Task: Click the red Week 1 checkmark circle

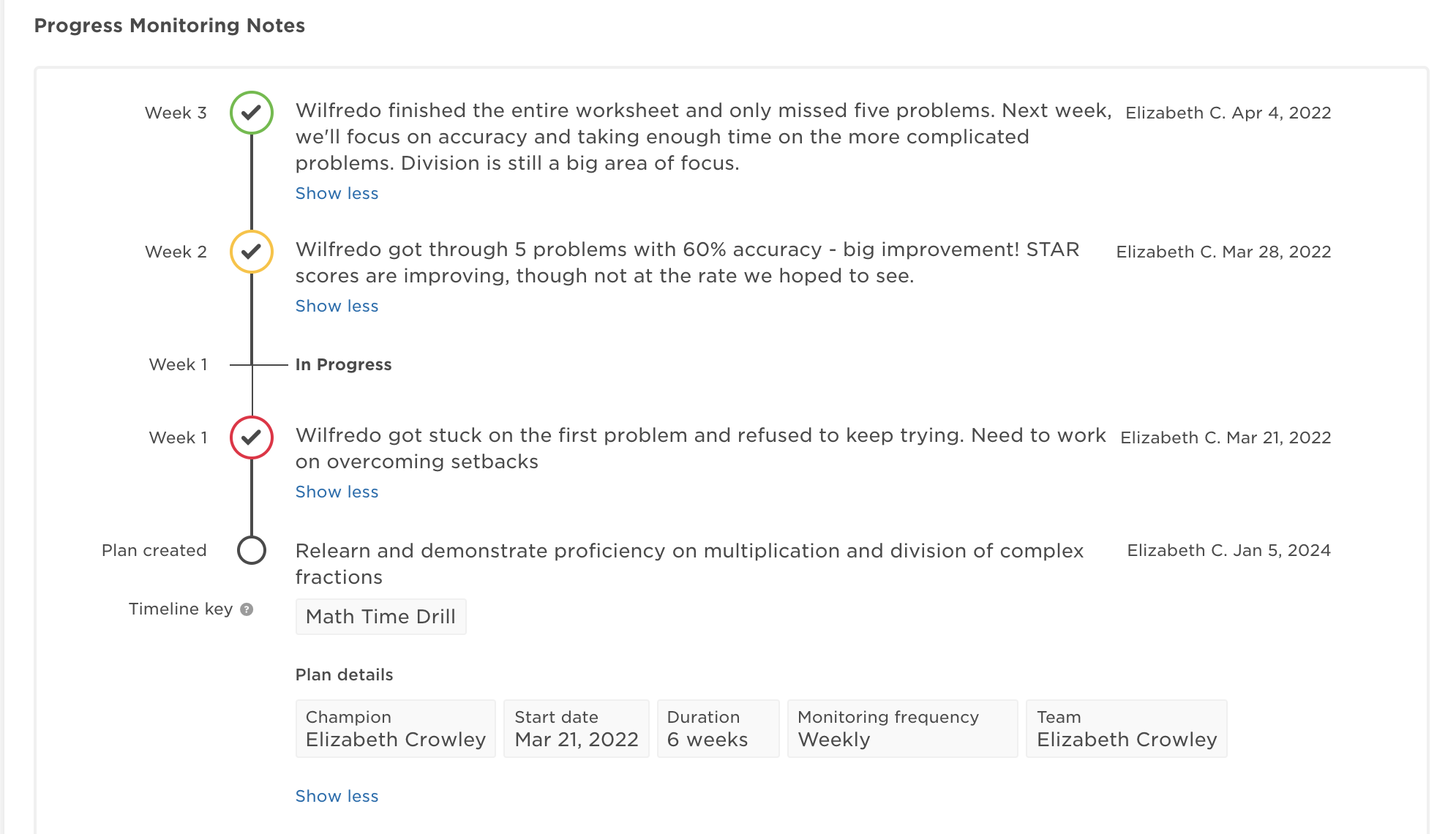Action: [252, 437]
